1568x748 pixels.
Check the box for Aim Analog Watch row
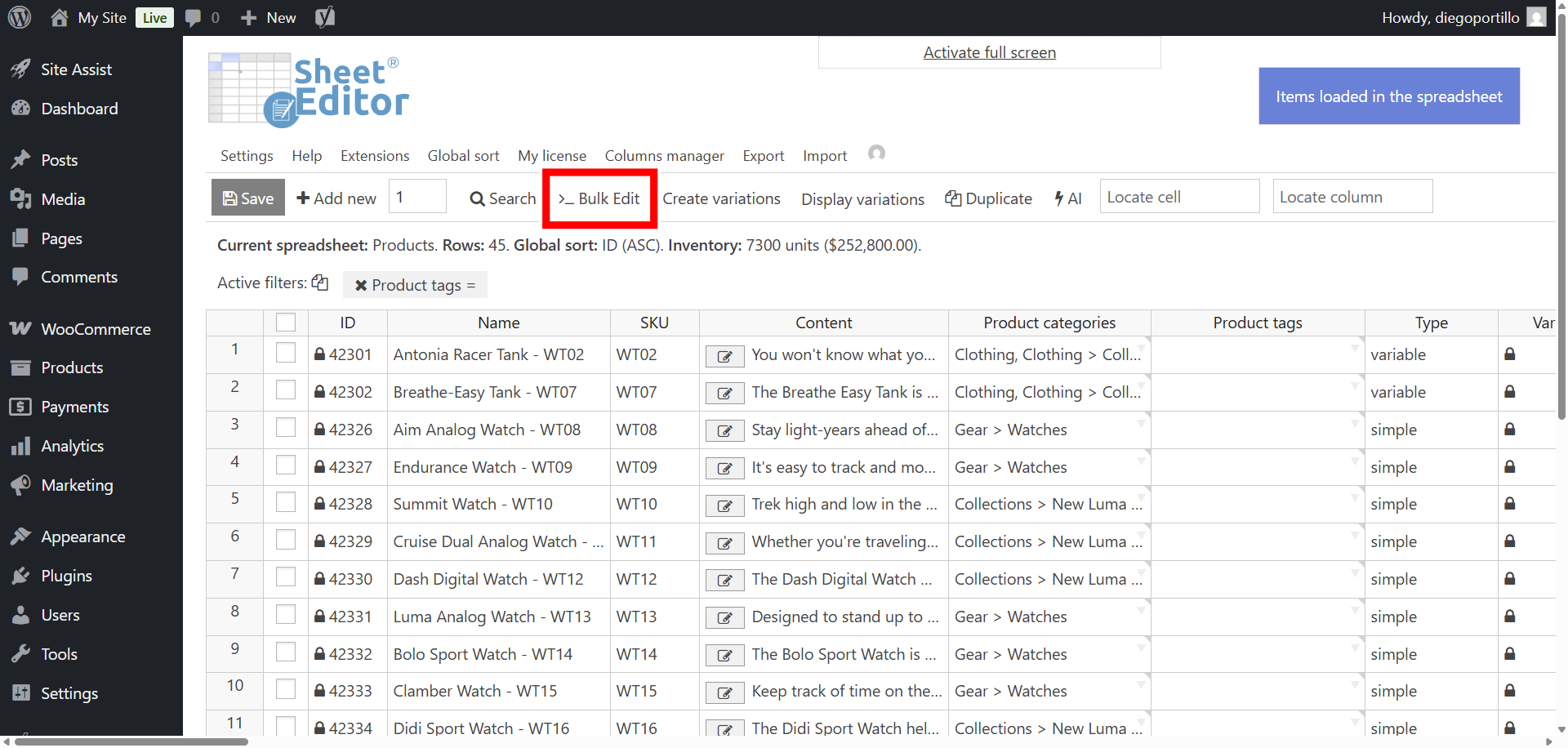(x=286, y=428)
